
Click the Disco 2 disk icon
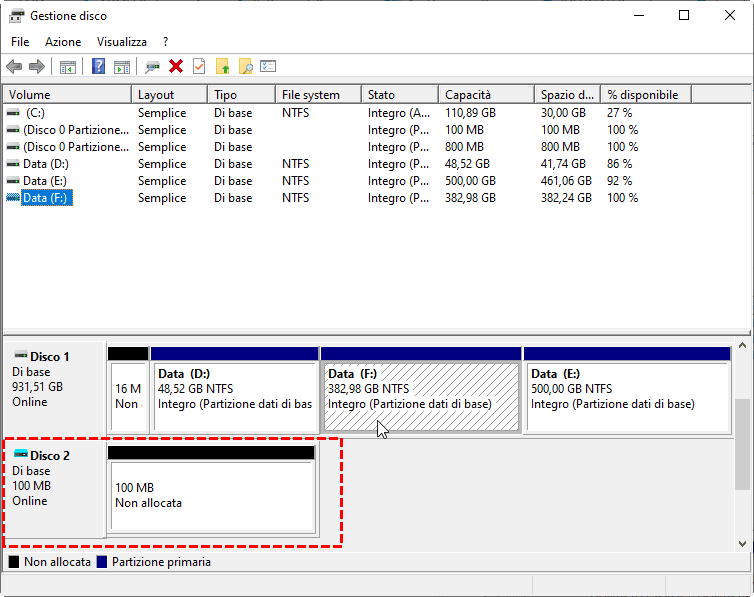point(21,453)
